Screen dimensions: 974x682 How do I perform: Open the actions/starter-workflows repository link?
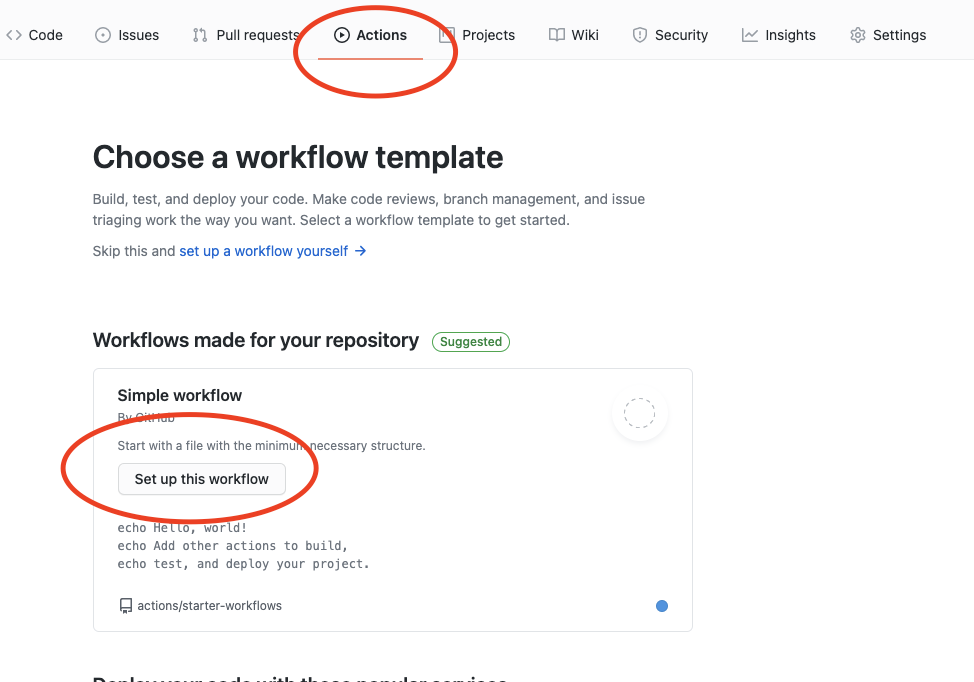point(209,606)
